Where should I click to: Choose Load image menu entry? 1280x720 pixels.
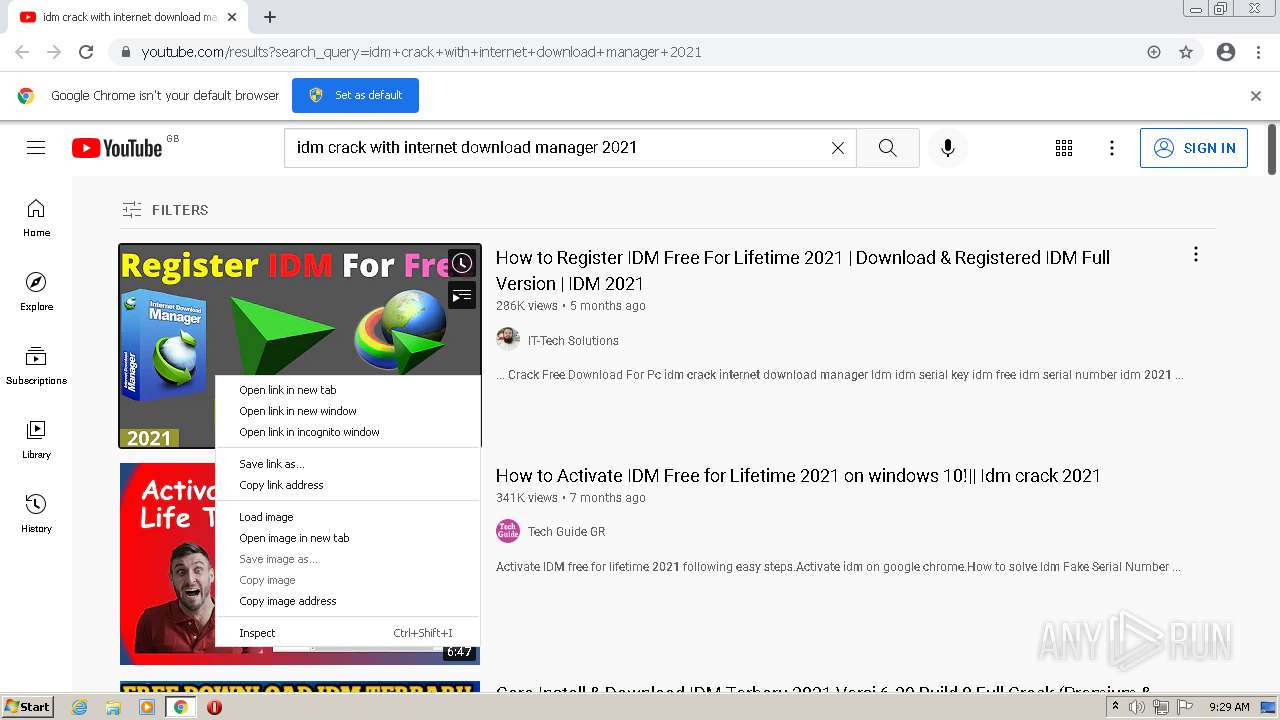pyautogui.click(x=348, y=517)
